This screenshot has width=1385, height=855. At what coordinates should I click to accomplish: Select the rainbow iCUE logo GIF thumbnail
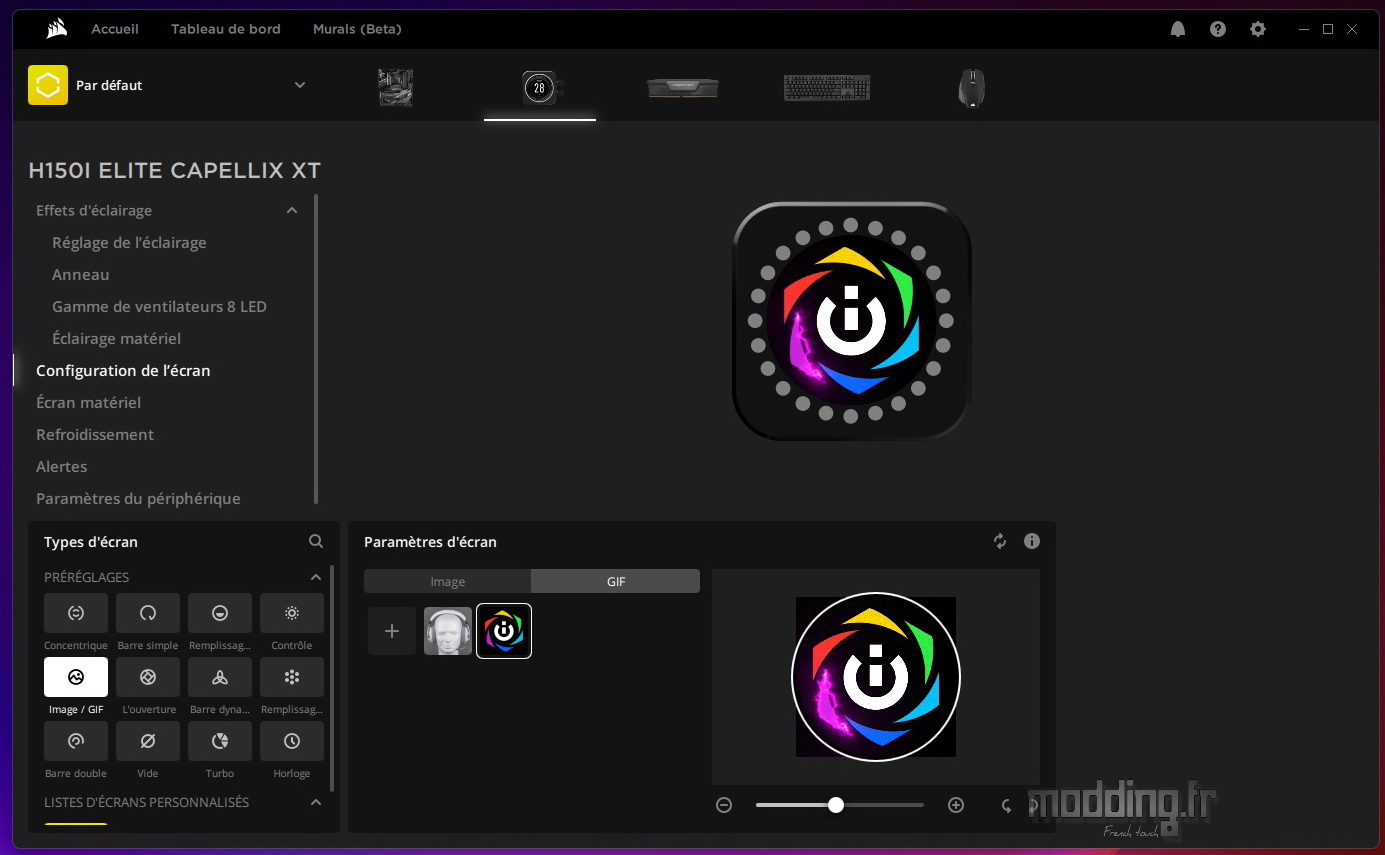(504, 631)
